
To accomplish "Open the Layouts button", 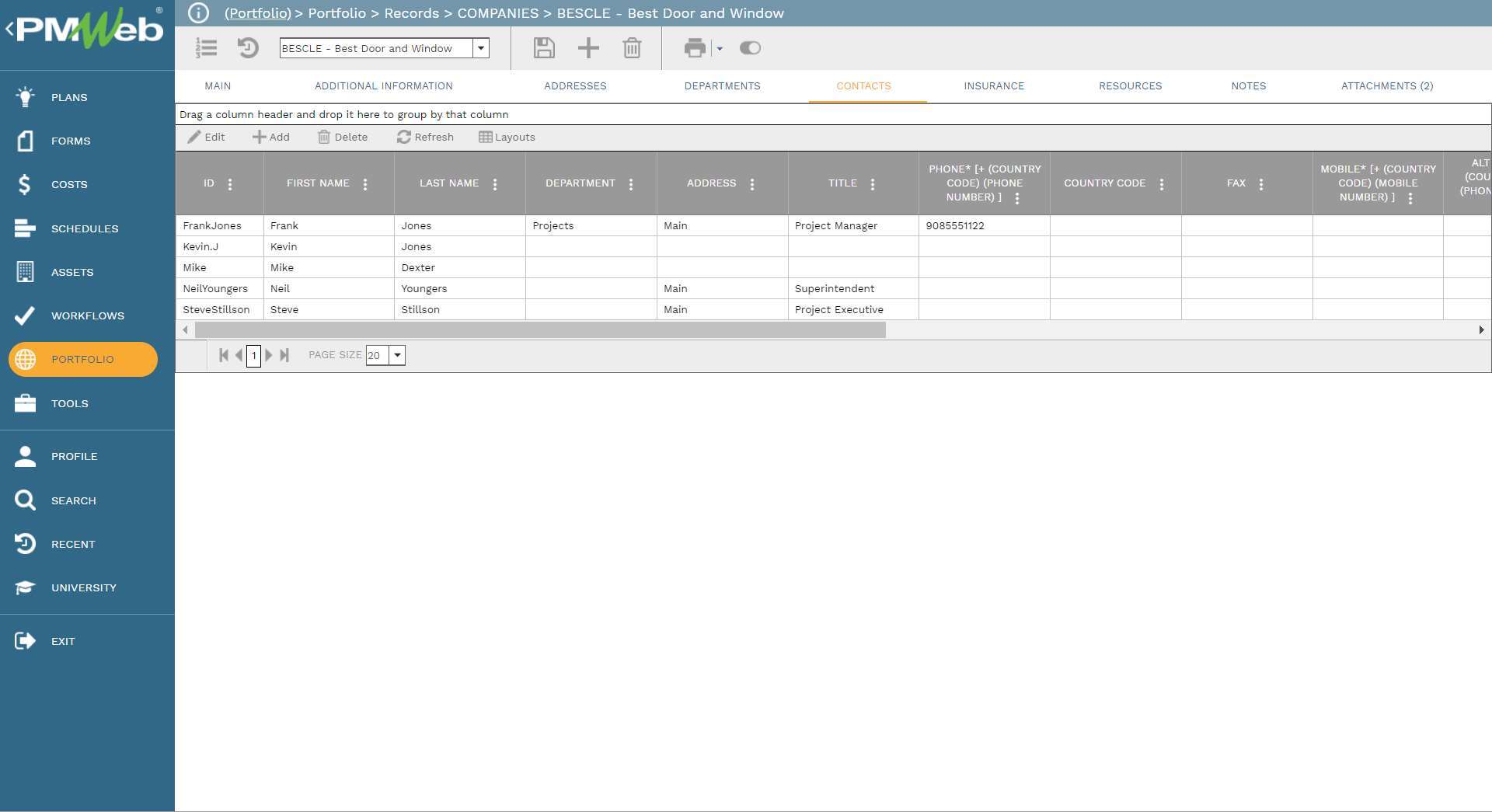I will coord(507,137).
